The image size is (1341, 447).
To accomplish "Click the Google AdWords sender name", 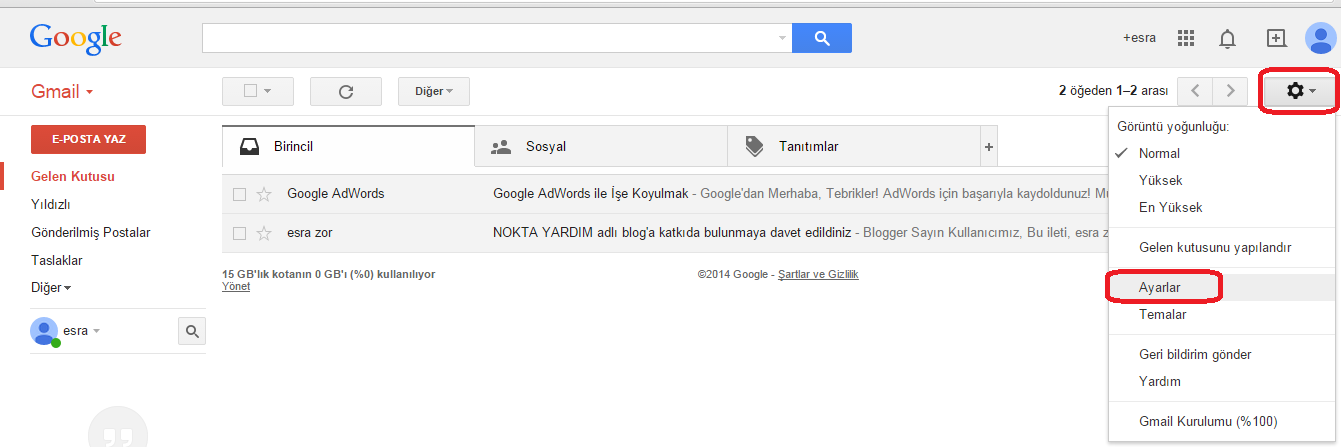I will click(336, 194).
